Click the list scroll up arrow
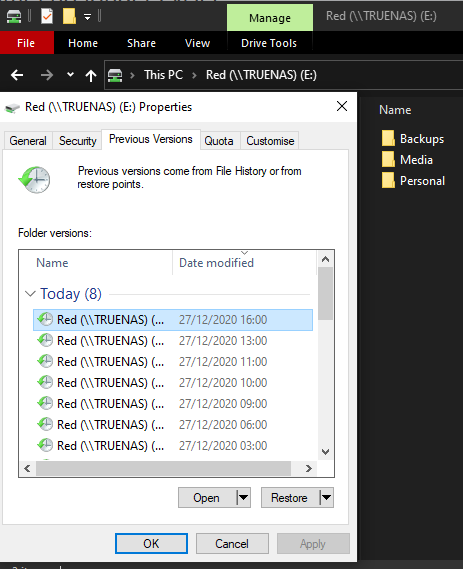This screenshot has width=463, height=569. 325,259
